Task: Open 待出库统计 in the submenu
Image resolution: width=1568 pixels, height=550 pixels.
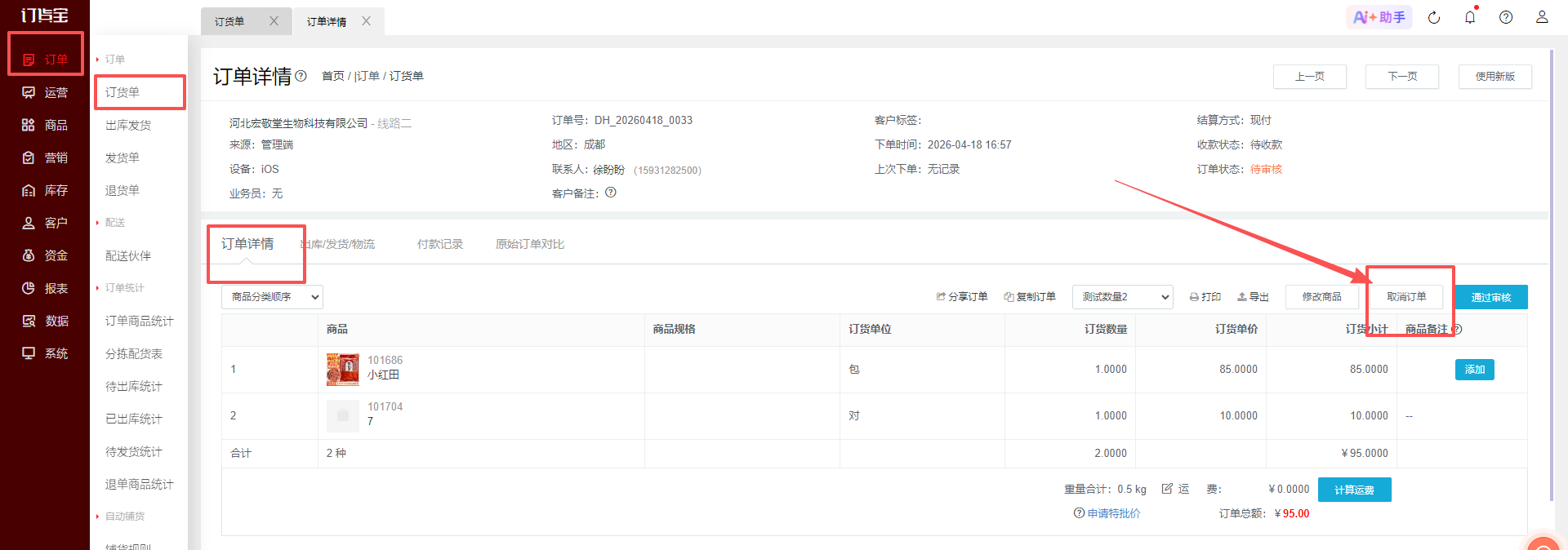Action: [134, 386]
